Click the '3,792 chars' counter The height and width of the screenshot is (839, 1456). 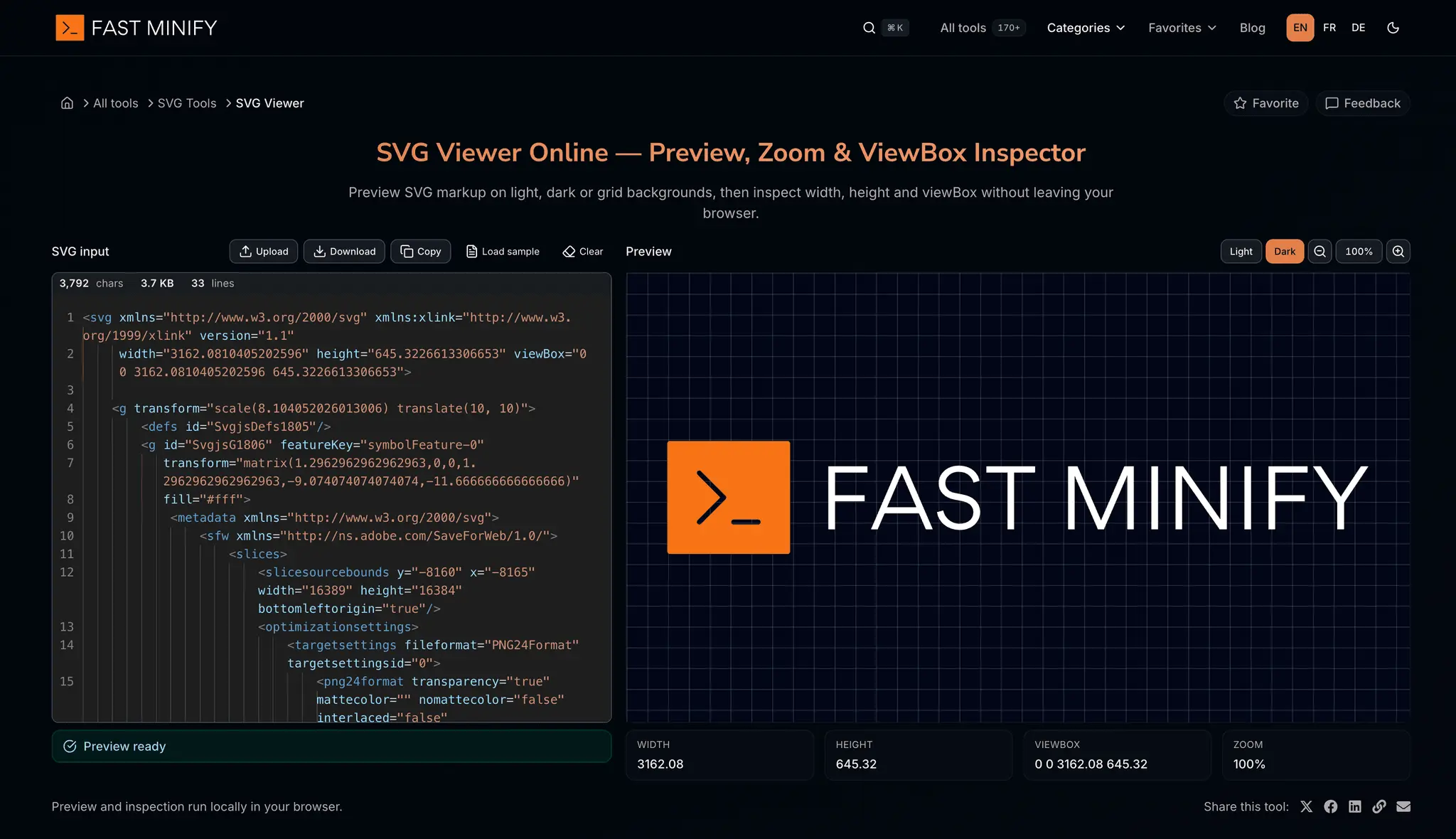(91, 283)
